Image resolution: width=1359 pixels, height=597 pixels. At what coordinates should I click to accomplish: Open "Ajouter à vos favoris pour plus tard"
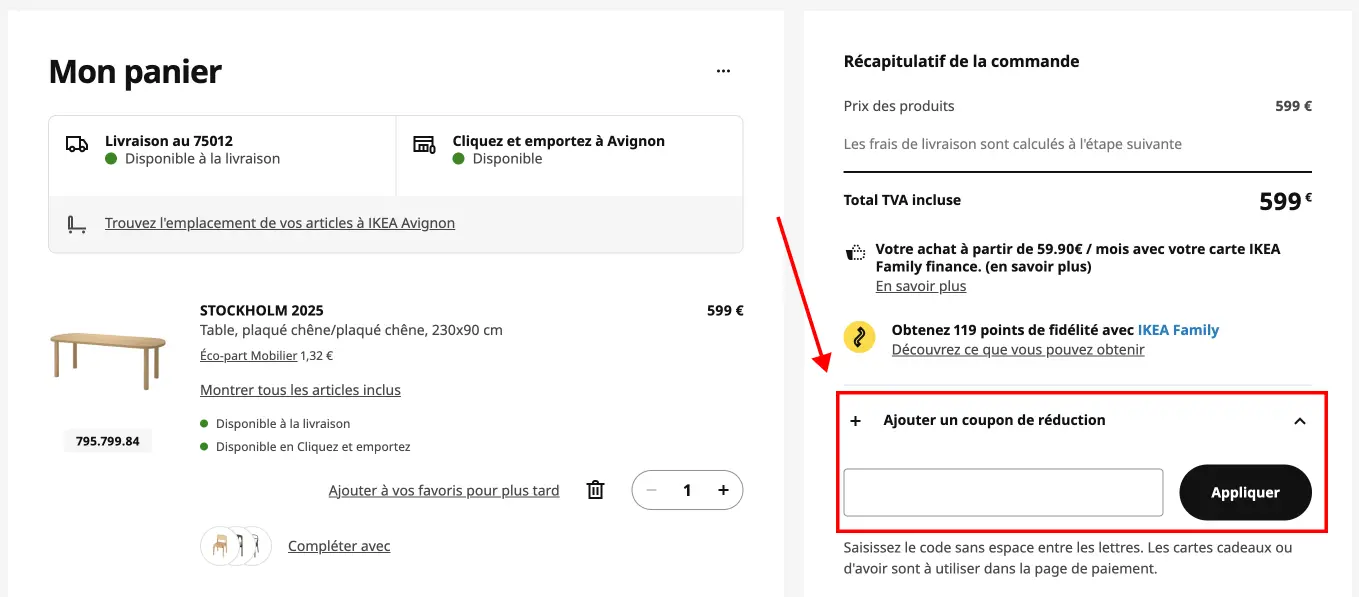443,490
